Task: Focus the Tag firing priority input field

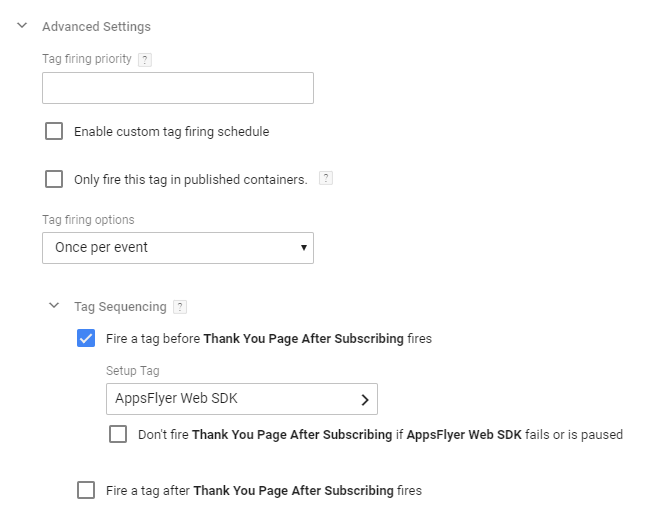Action: pos(178,88)
